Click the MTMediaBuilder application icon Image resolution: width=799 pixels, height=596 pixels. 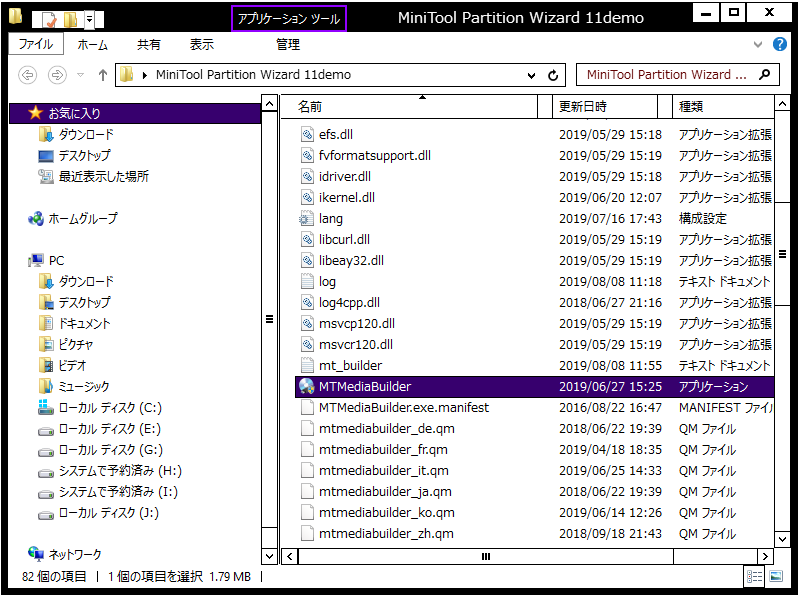pyautogui.click(x=307, y=386)
